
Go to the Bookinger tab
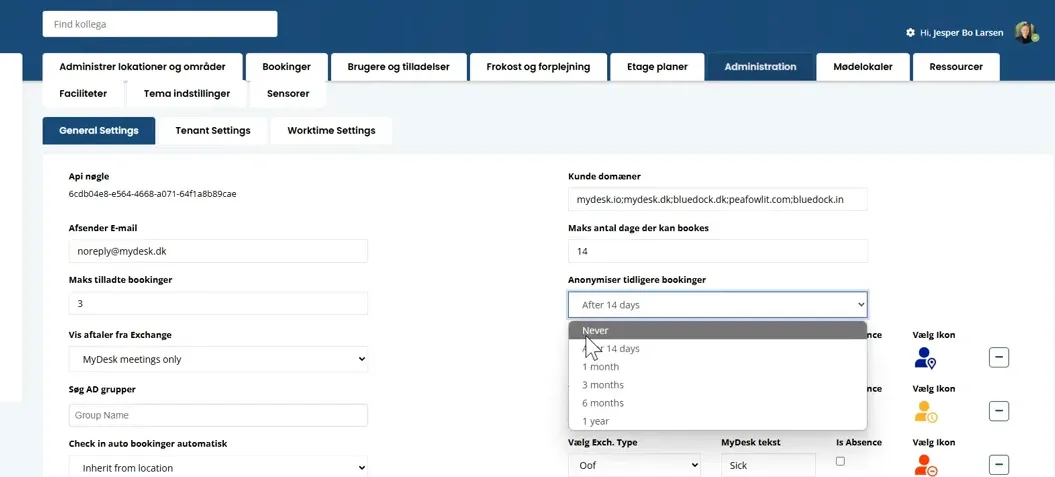(287, 67)
